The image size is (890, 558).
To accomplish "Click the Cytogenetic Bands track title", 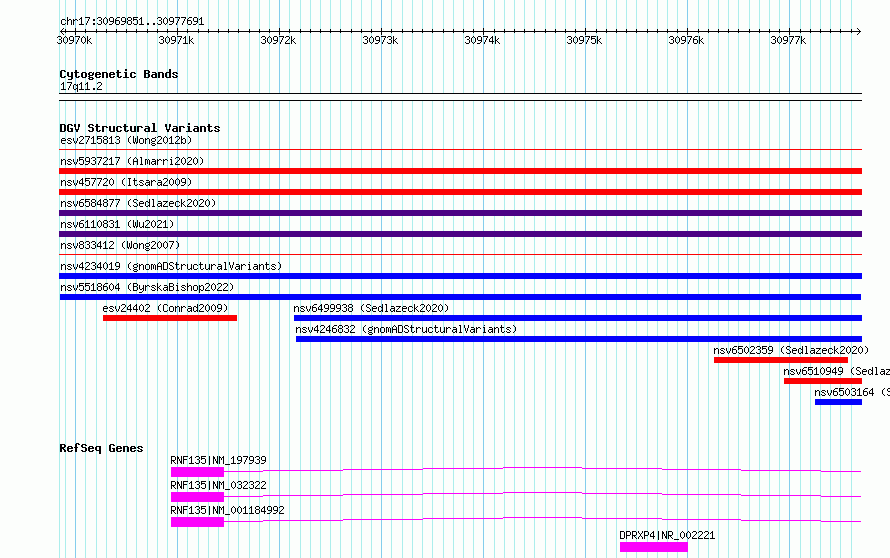I will [x=119, y=74].
